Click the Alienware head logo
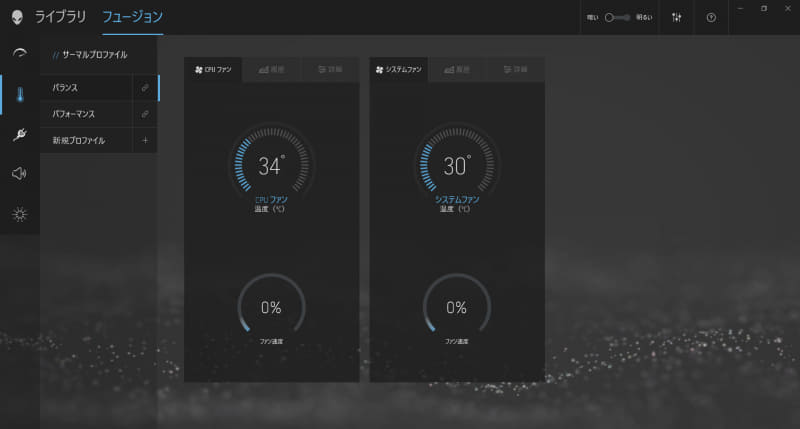The image size is (800, 429). point(17,17)
